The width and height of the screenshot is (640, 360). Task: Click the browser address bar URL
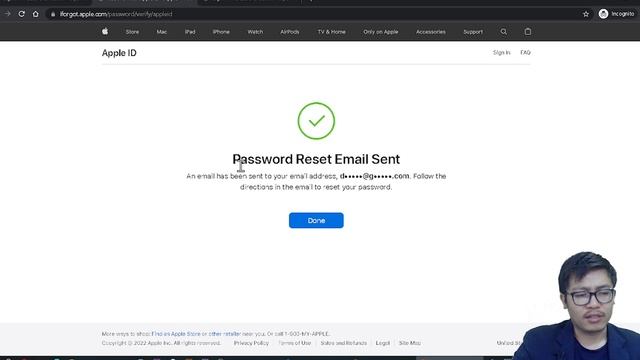point(116,14)
